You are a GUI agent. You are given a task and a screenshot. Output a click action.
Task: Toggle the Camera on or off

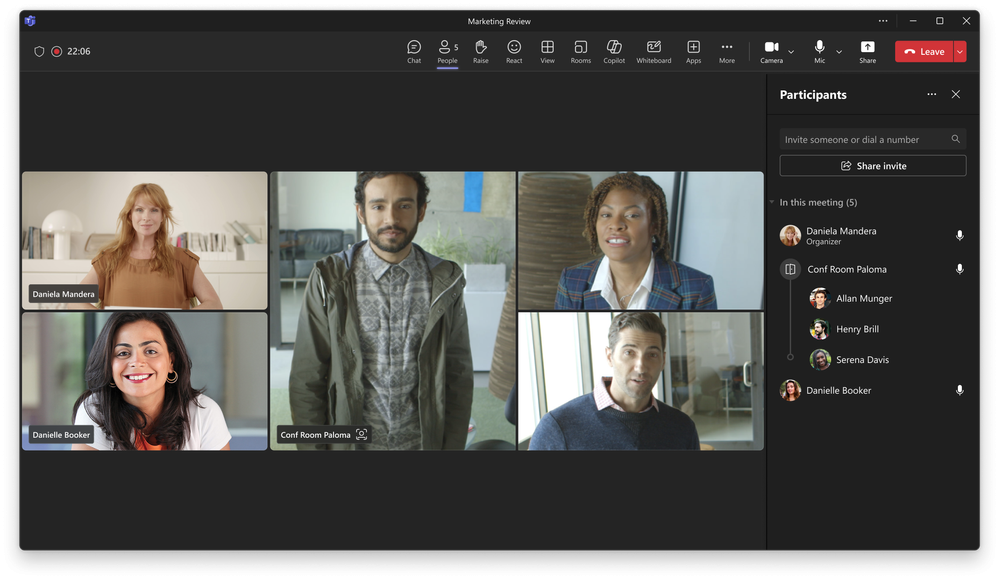(771, 51)
